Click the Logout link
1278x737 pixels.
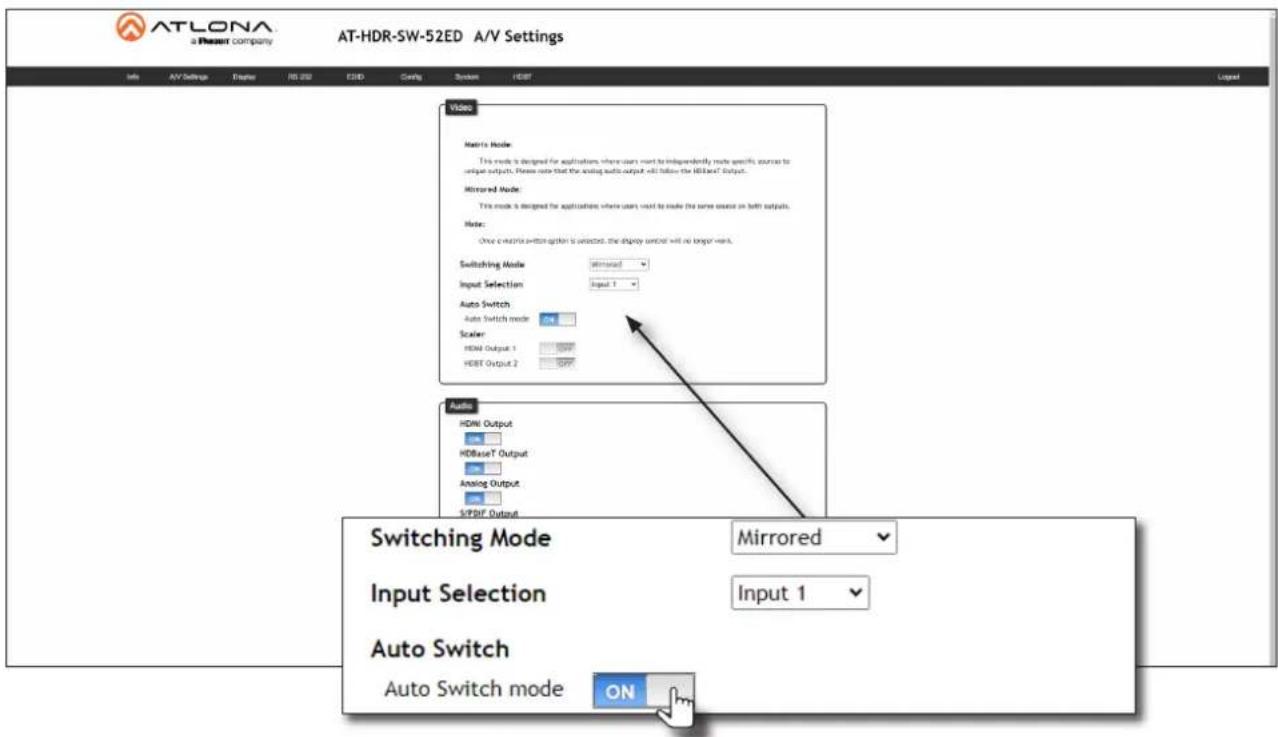pos(1229,77)
